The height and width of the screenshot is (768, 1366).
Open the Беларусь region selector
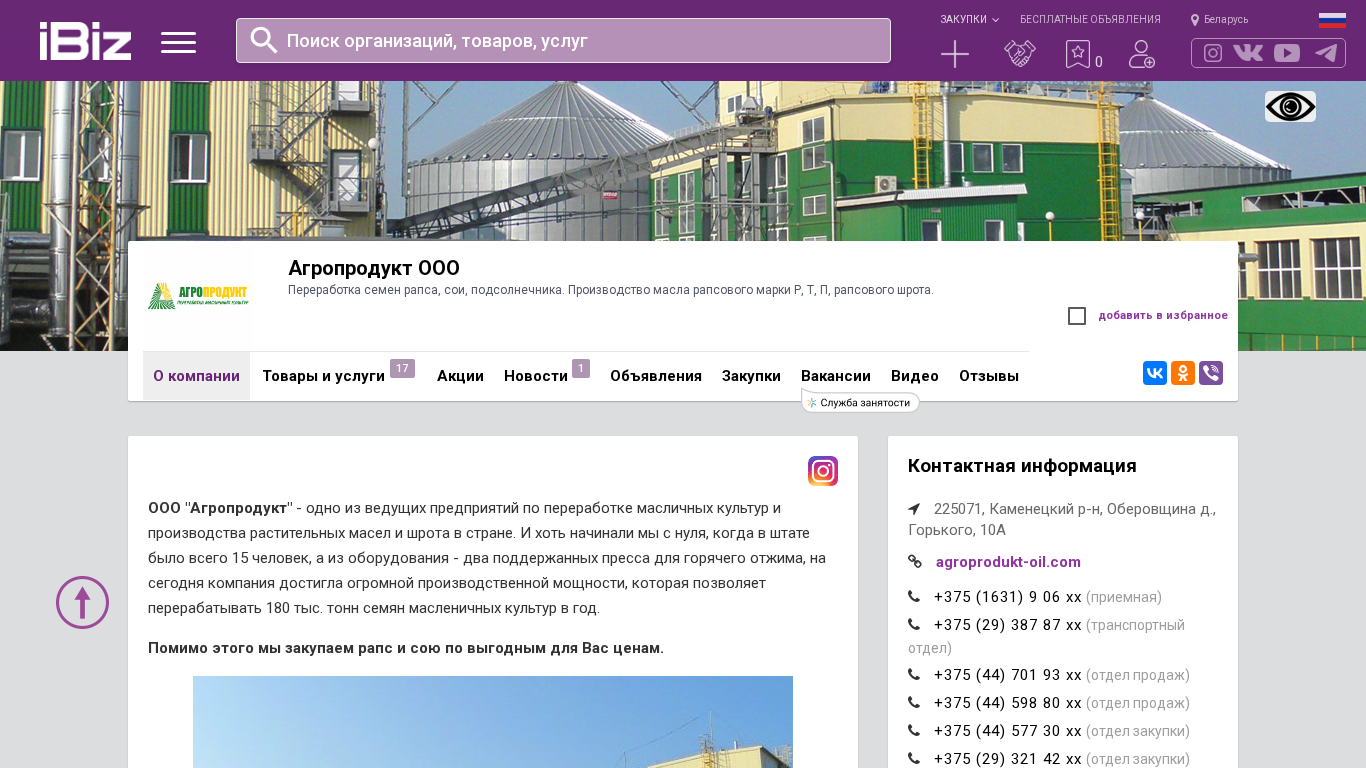click(x=1220, y=20)
